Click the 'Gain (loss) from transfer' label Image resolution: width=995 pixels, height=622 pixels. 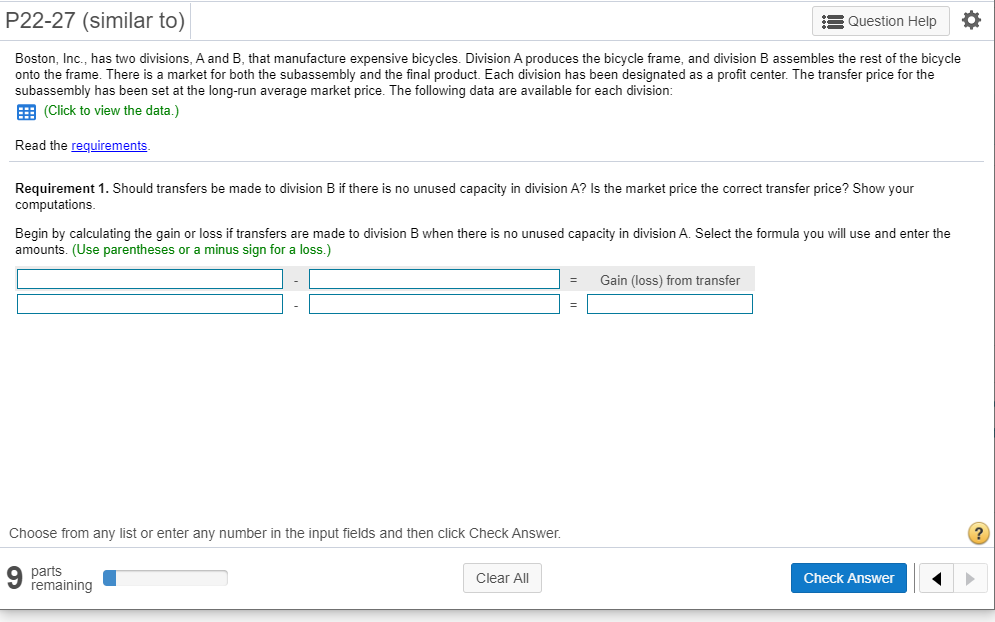(x=669, y=281)
